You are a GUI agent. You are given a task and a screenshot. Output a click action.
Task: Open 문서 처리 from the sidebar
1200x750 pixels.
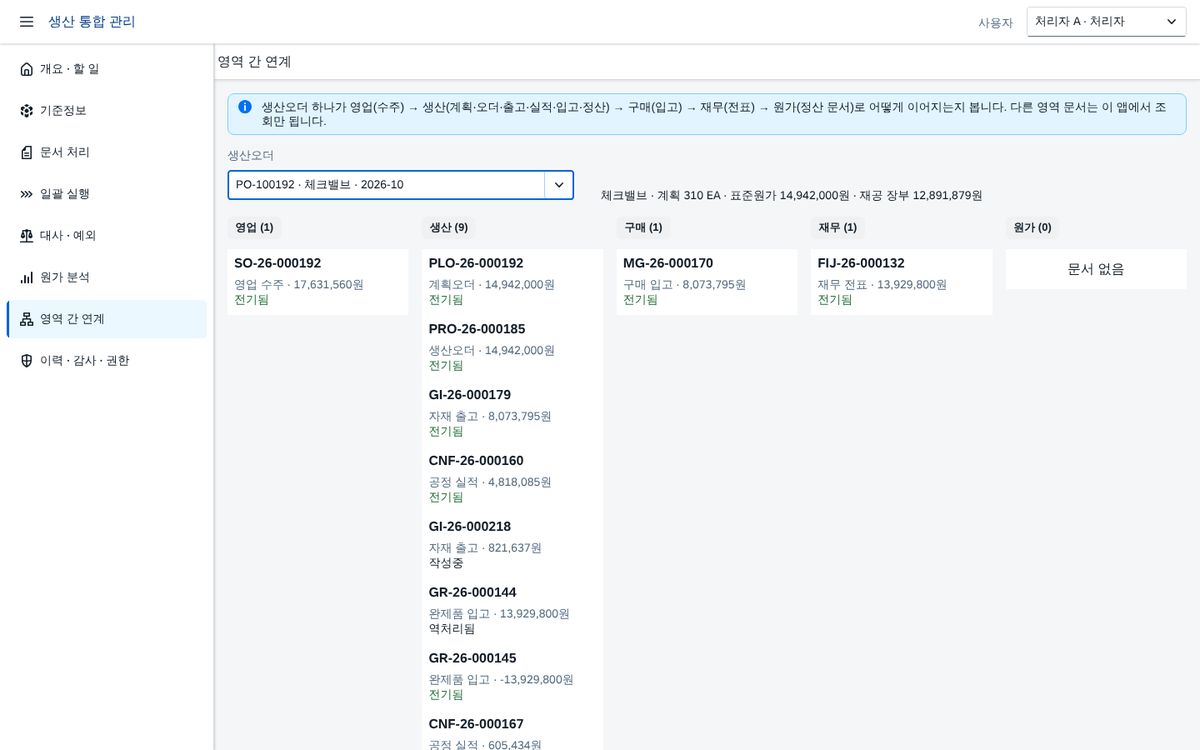coord(107,152)
